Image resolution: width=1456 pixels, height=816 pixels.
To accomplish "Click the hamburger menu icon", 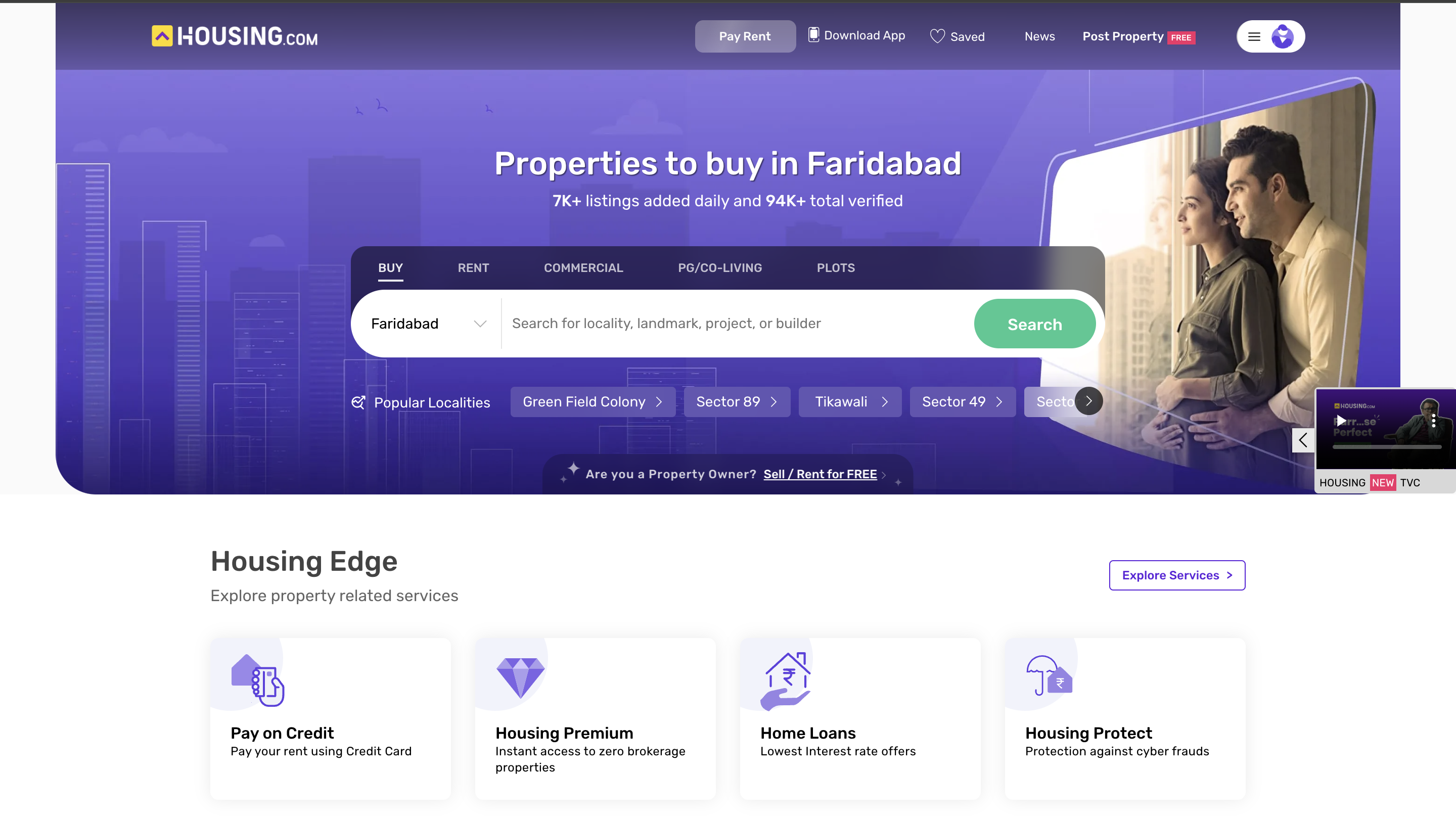I will point(1255,36).
